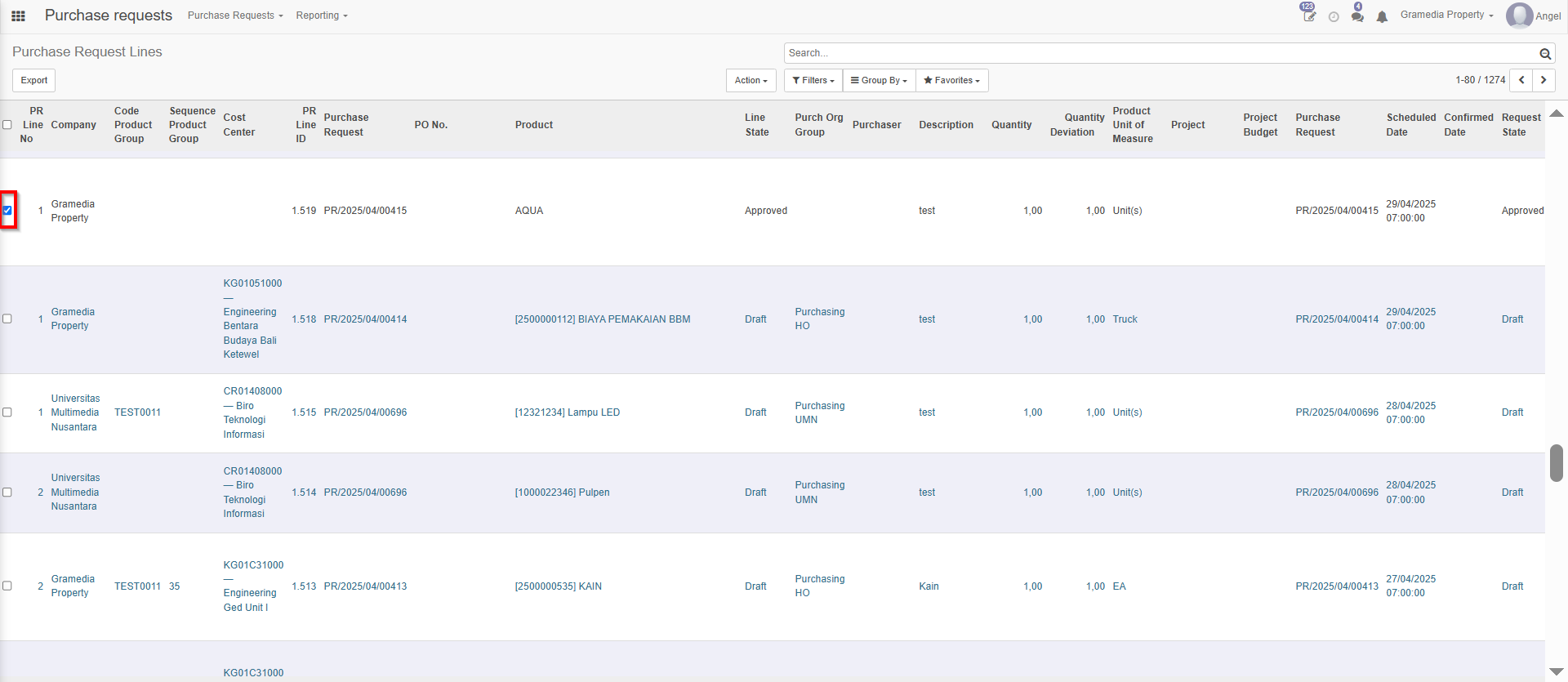
Task: Go to previous page arrow
Action: [1521, 80]
